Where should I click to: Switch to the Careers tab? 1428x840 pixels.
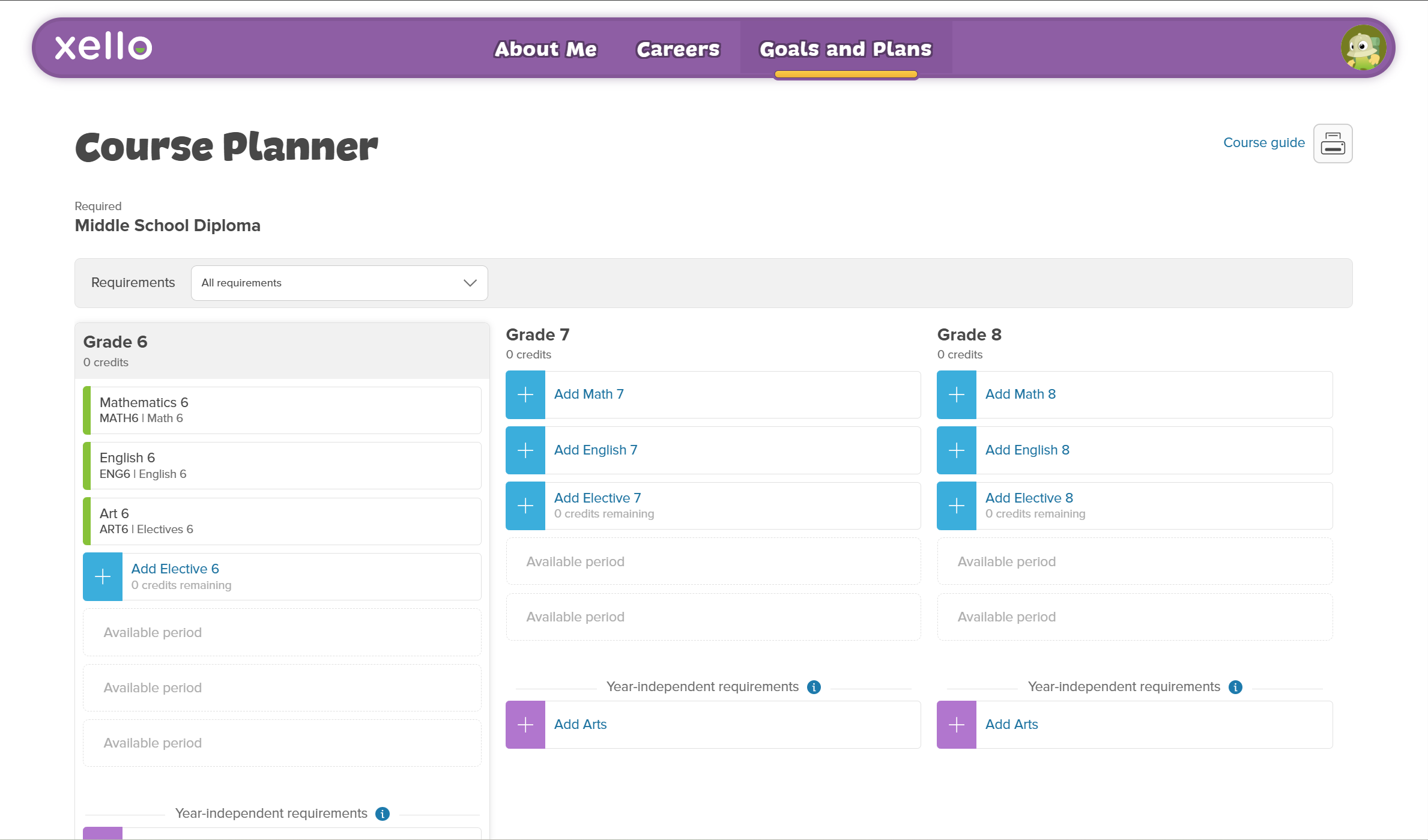pyautogui.click(x=678, y=49)
